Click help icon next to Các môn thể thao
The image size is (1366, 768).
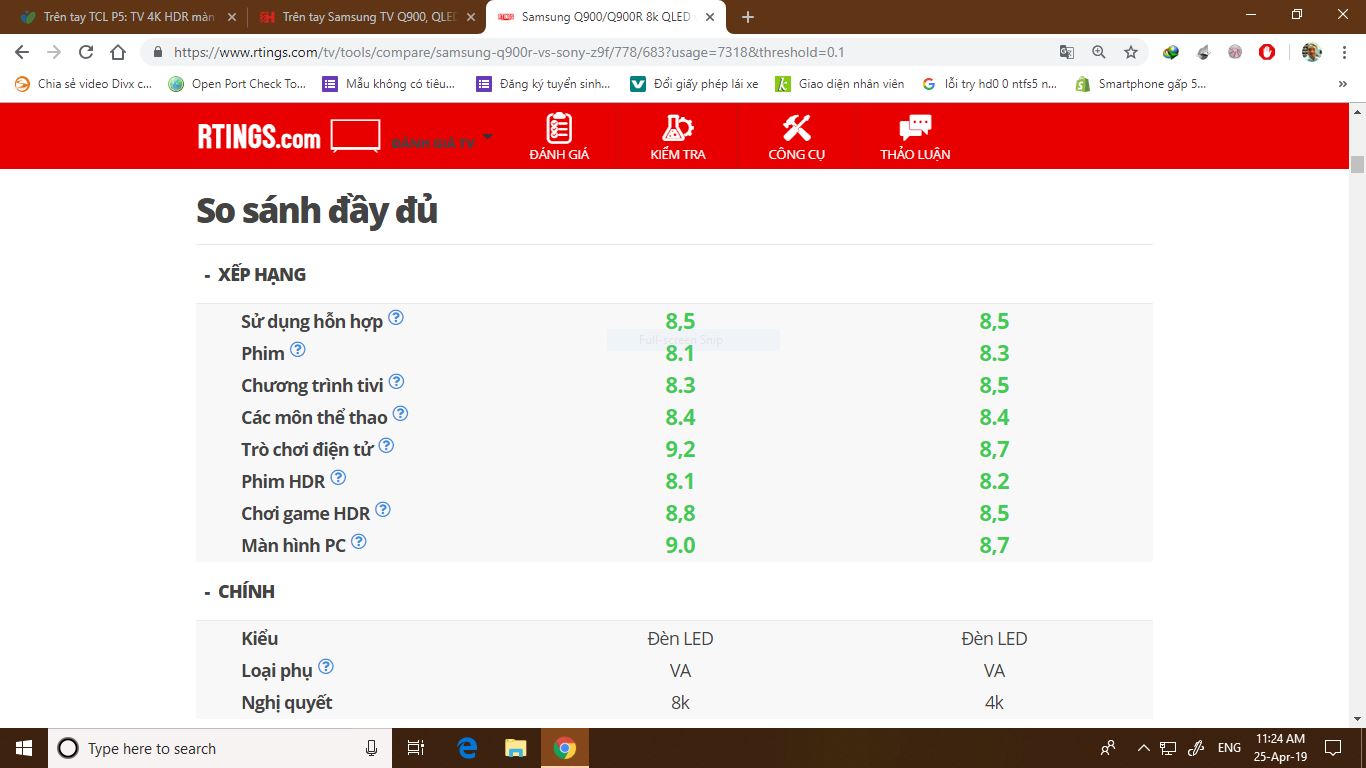coord(400,414)
